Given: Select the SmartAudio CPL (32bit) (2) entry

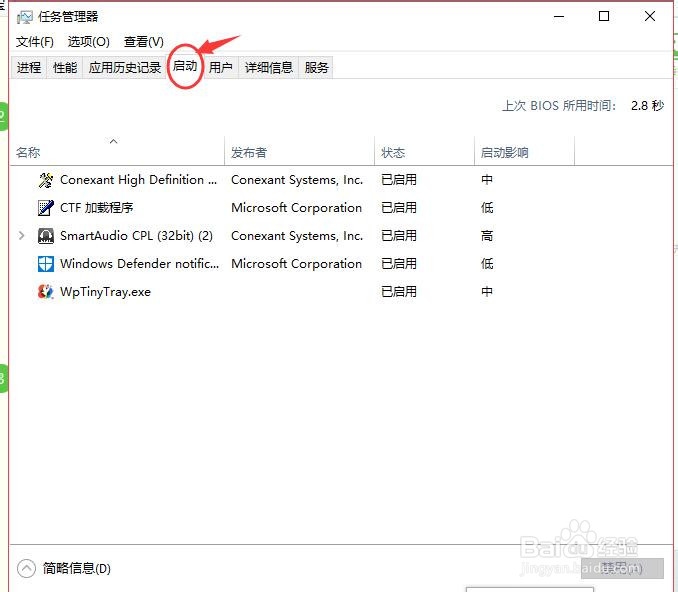Looking at the screenshot, I should point(342,236).
